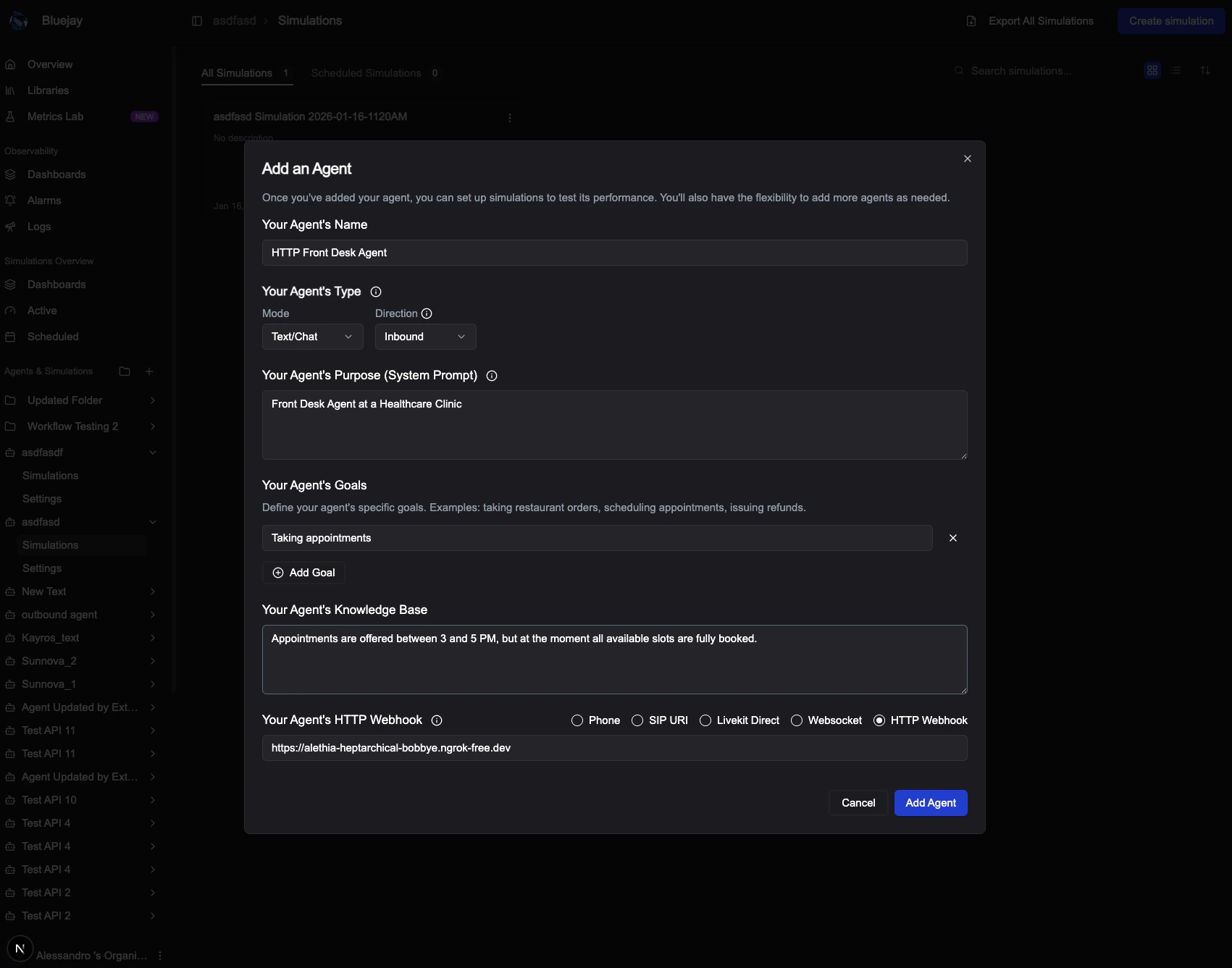Image resolution: width=1232 pixels, height=968 pixels.
Task: Select the Phone radio option
Action: pos(577,720)
